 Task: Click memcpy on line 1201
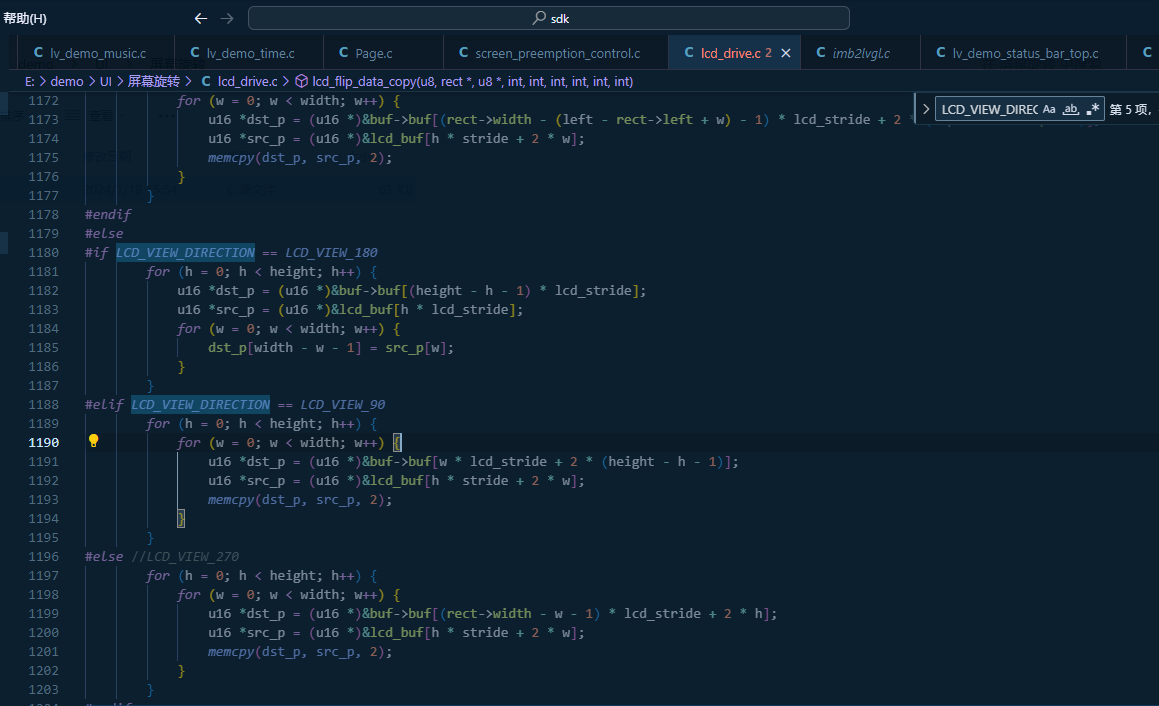click(231, 652)
